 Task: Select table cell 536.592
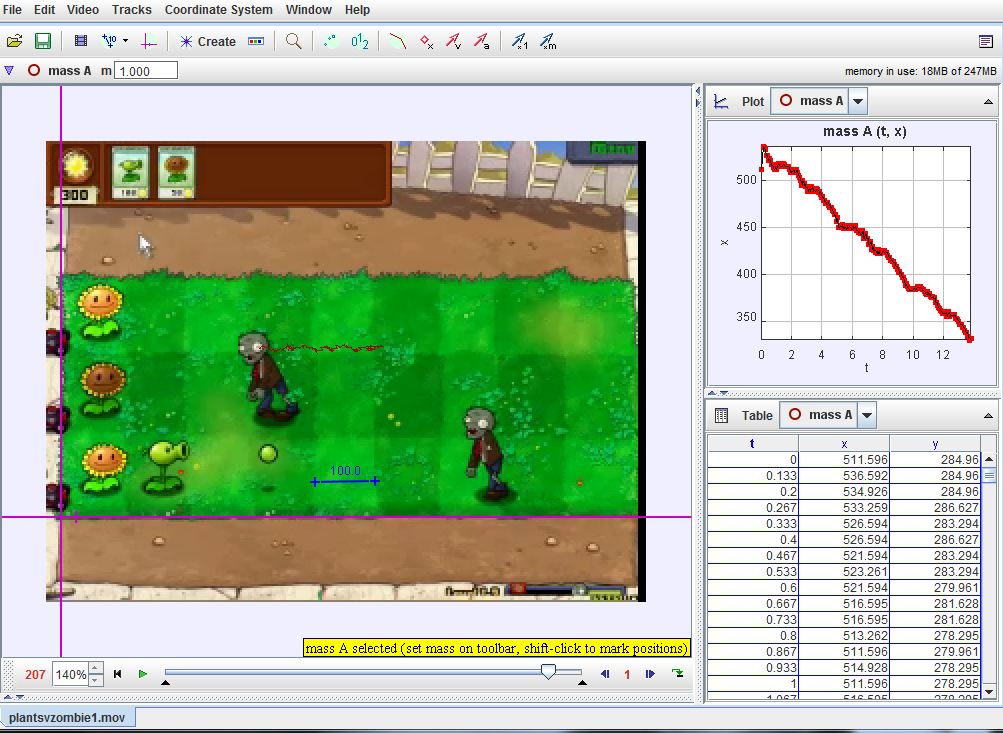[844, 476]
